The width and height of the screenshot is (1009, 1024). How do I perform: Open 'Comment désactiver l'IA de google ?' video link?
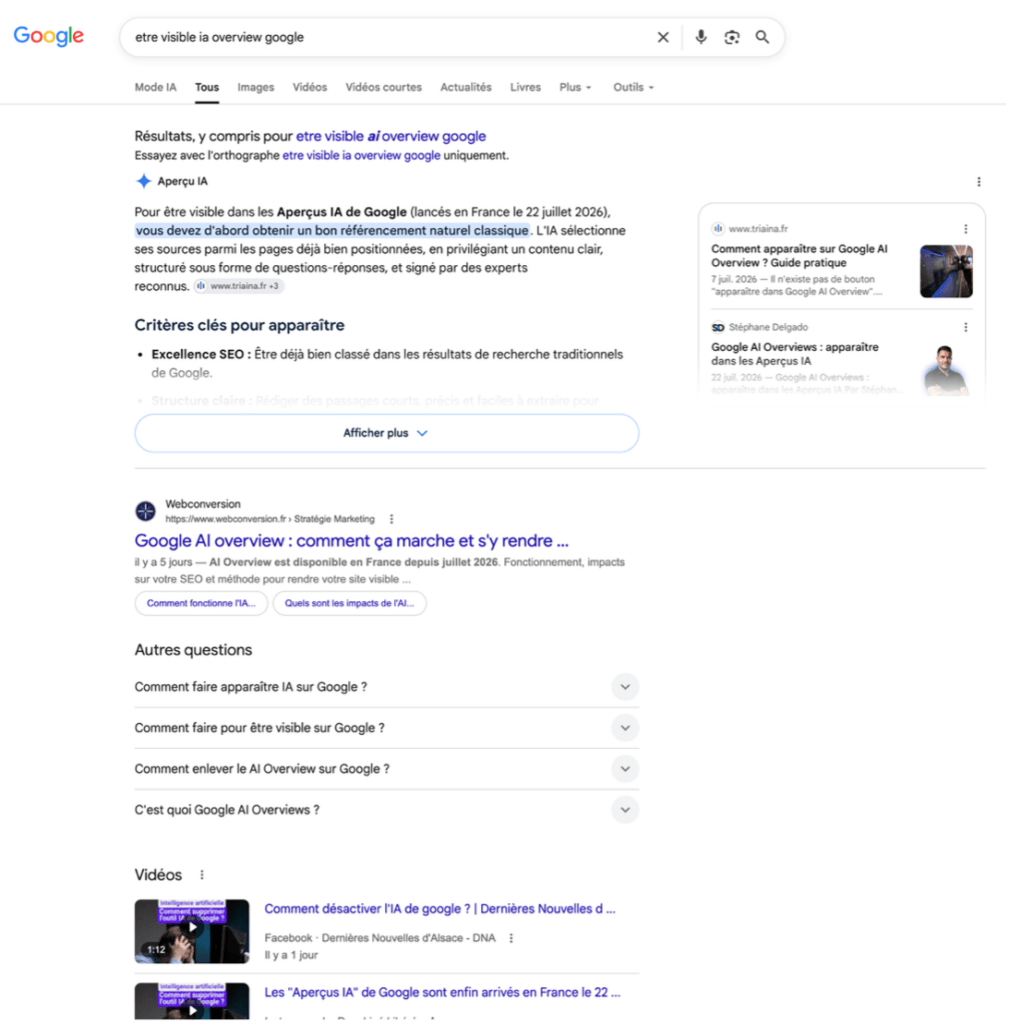click(x=441, y=910)
